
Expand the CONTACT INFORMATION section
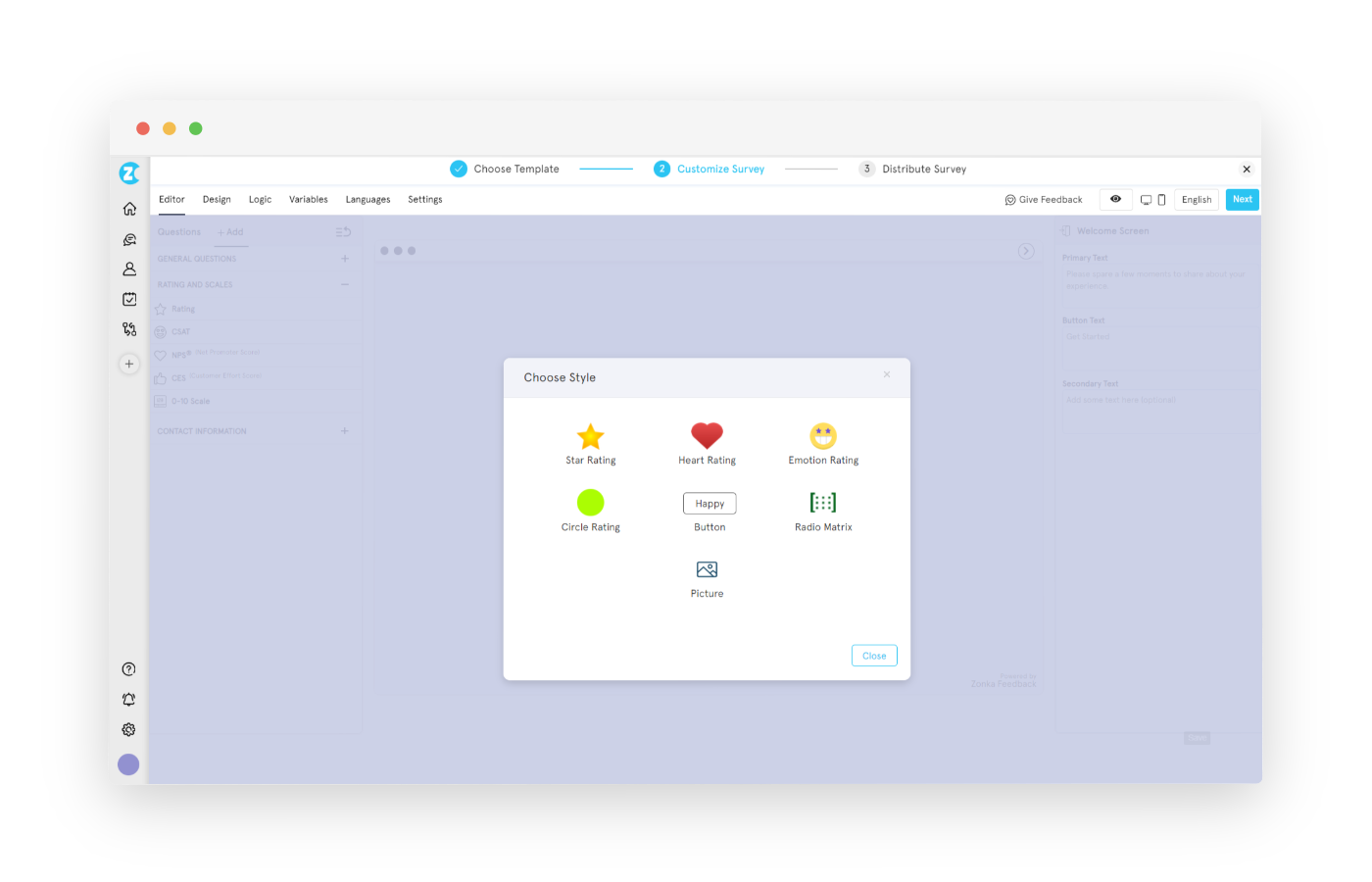345,430
